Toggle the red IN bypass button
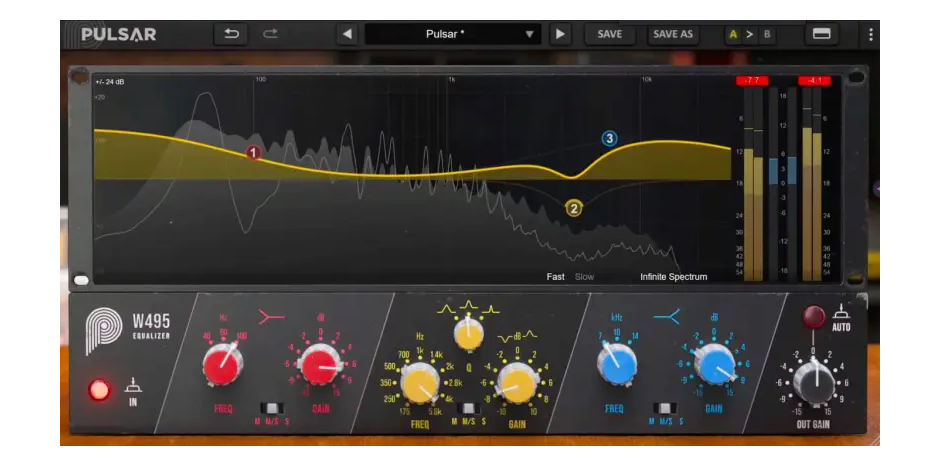Image resolution: width=940 pixels, height=475 pixels. pos(99,390)
